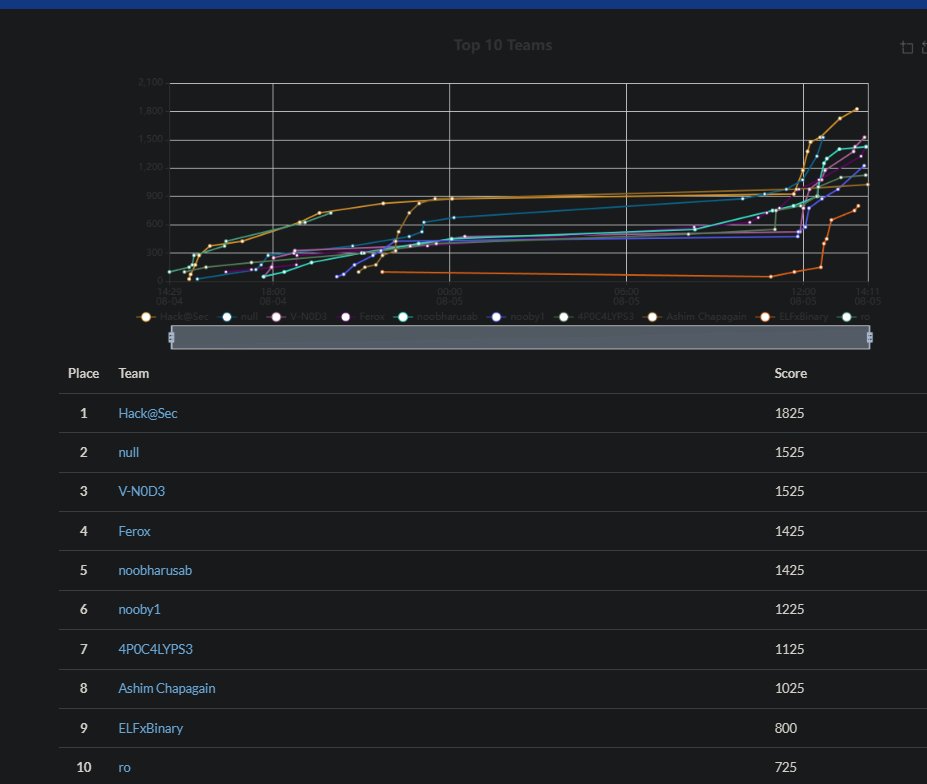Toggle Ashim Chapagain series in chart legend

pos(695,317)
